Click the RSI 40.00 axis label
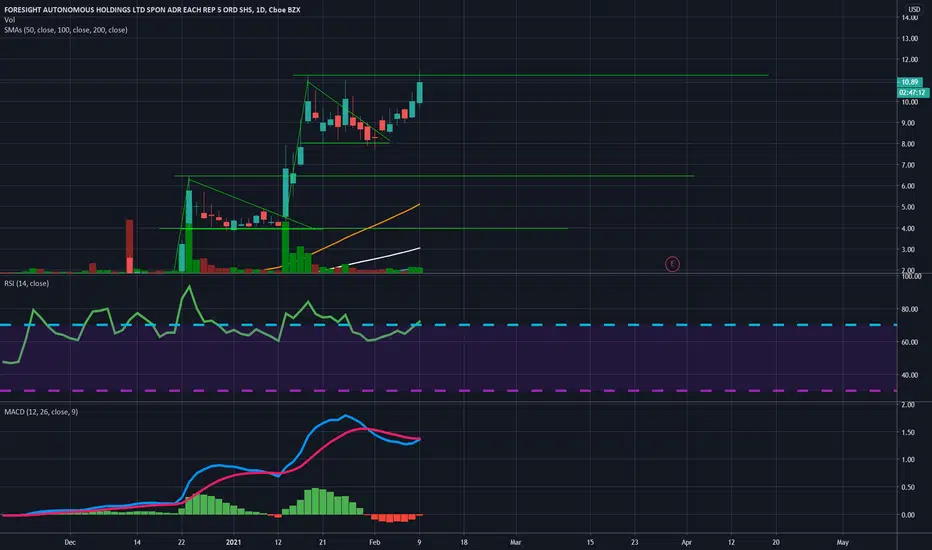The image size is (932, 550). point(909,376)
